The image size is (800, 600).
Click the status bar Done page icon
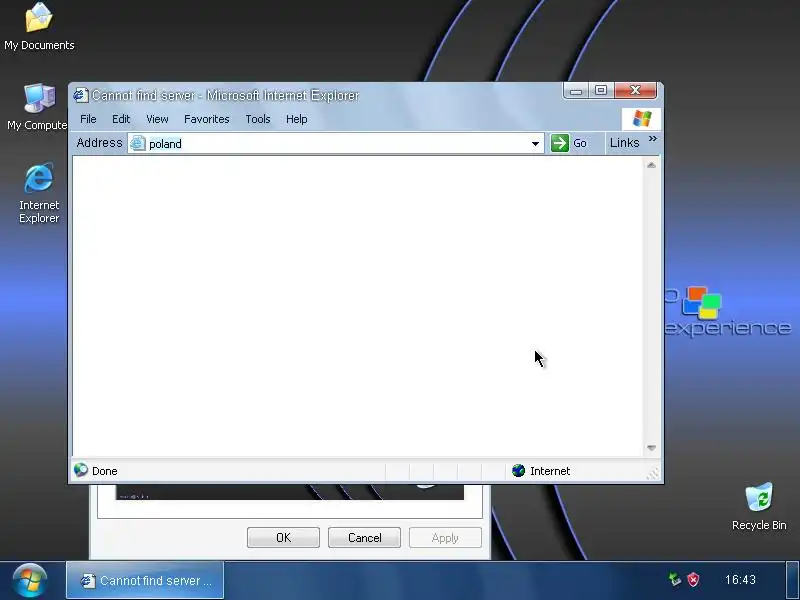point(81,470)
